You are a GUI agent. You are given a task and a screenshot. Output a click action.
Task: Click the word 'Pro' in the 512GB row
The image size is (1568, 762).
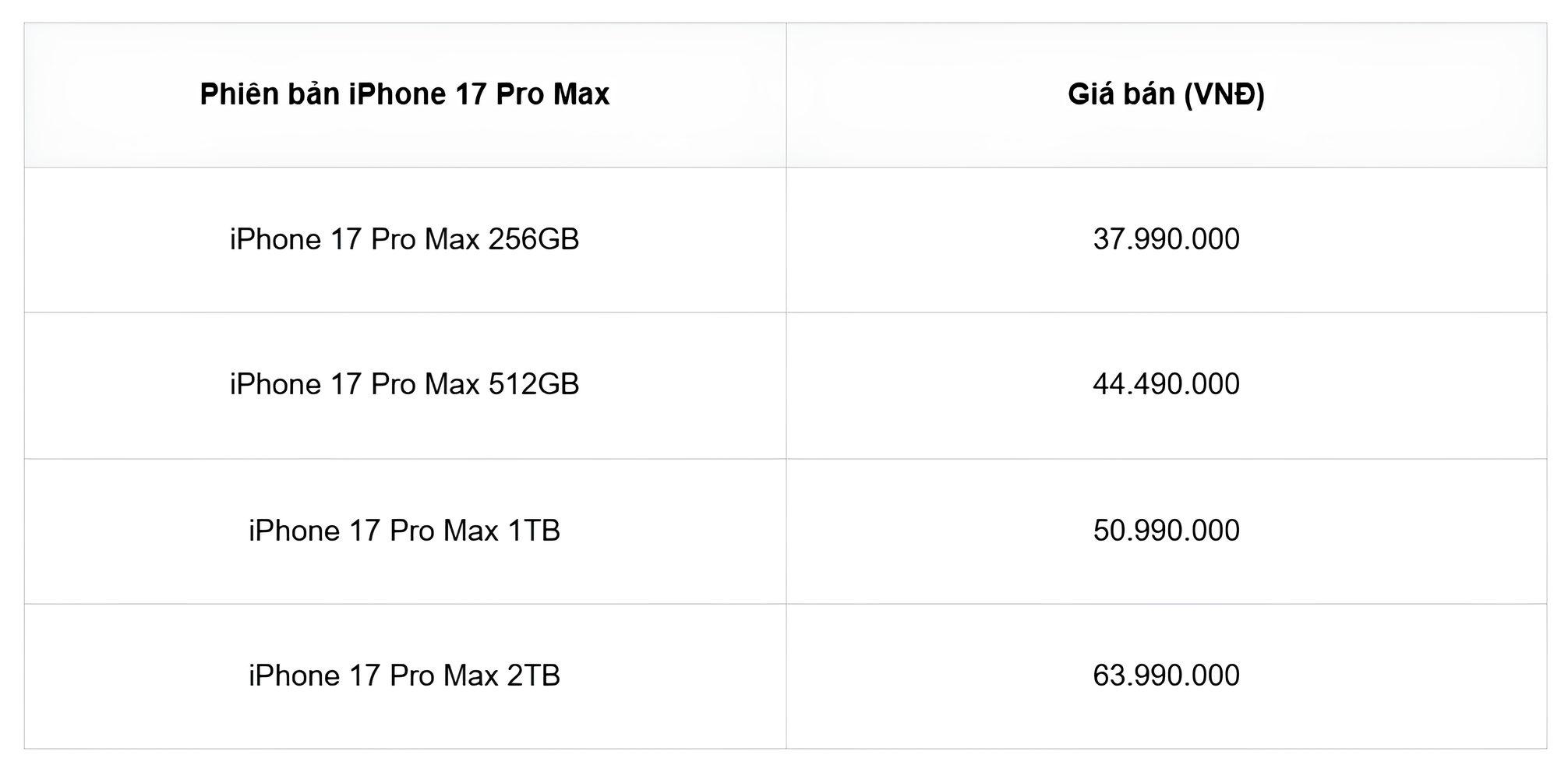395,384
